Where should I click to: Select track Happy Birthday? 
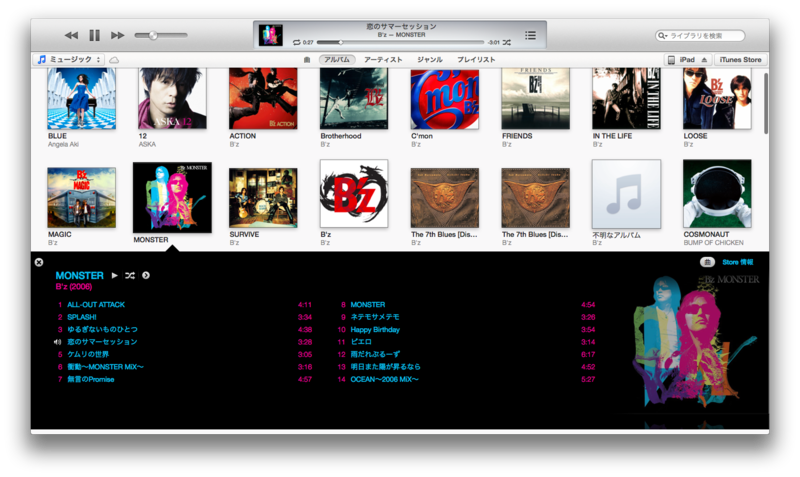pos(375,330)
